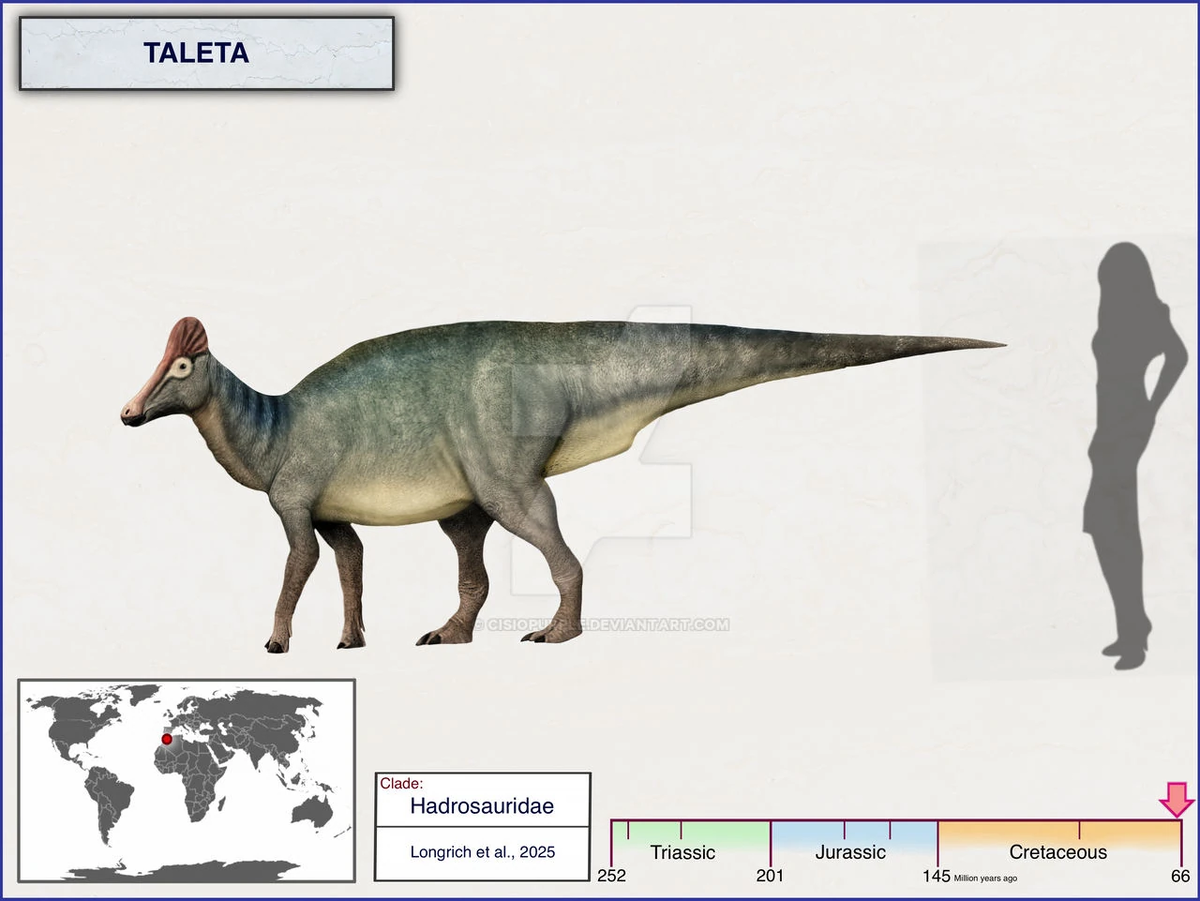Click the Hadrosauridae clade label

pos(482,805)
